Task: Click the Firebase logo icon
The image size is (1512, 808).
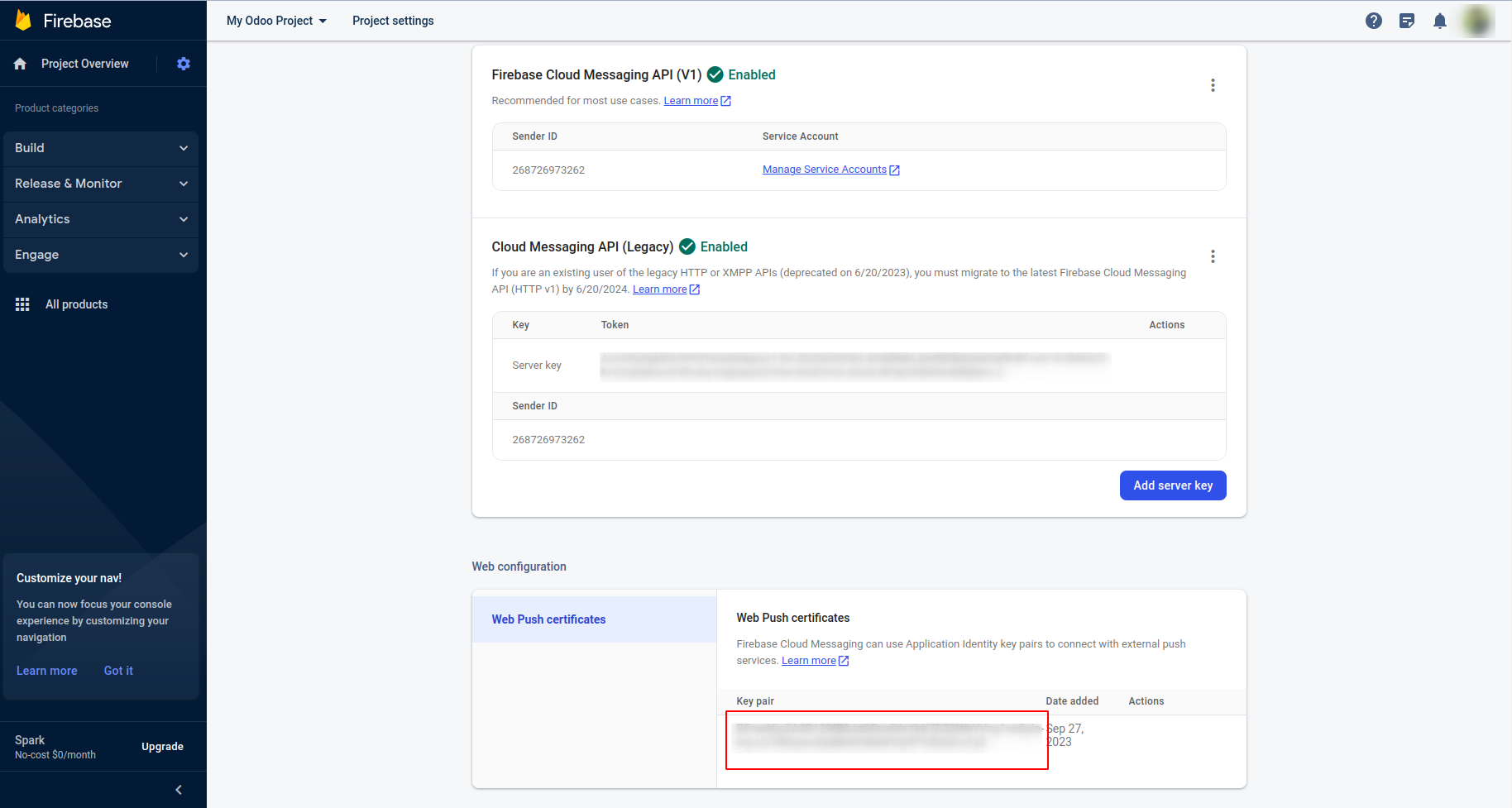Action: tap(24, 21)
